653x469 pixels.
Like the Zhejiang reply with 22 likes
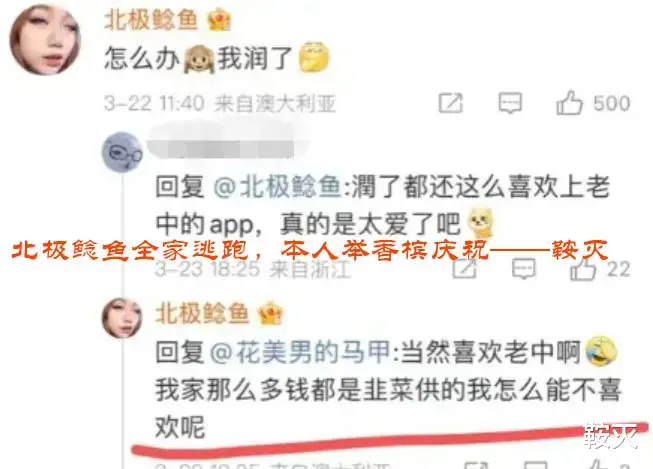[x=583, y=269]
